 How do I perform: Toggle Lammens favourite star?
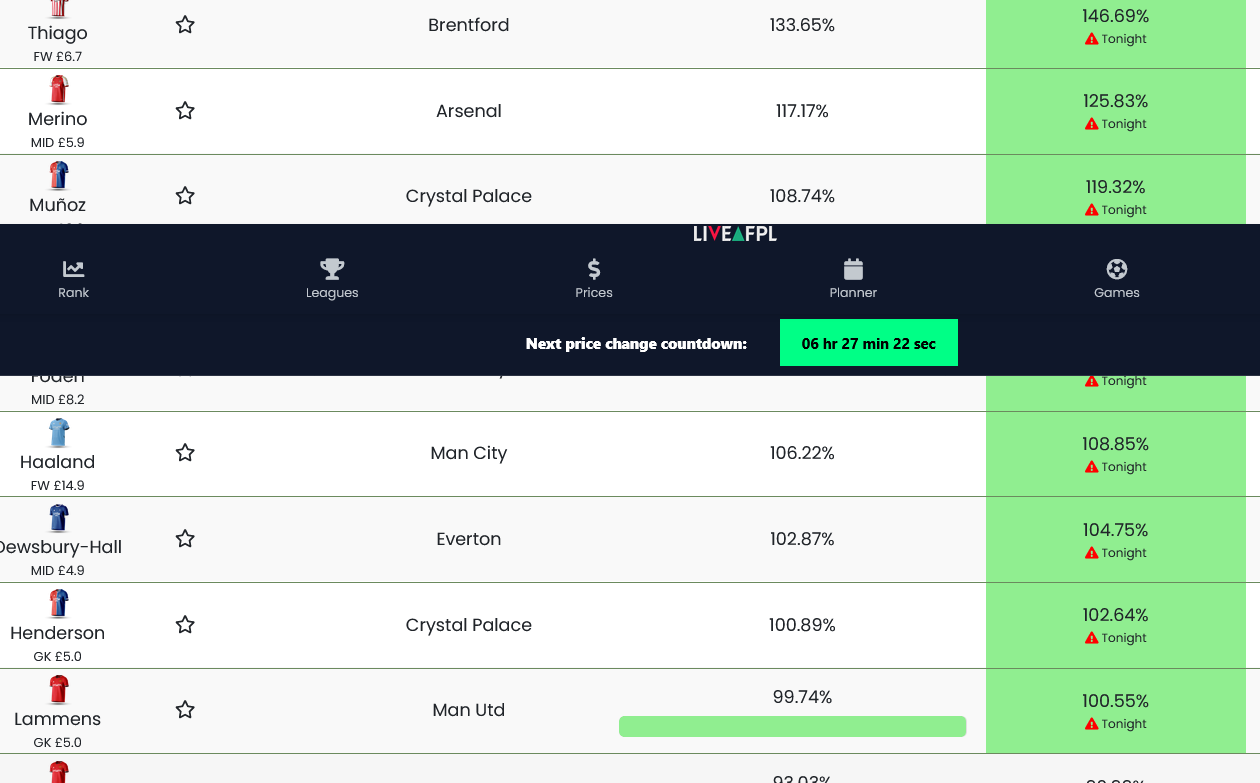coord(185,710)
